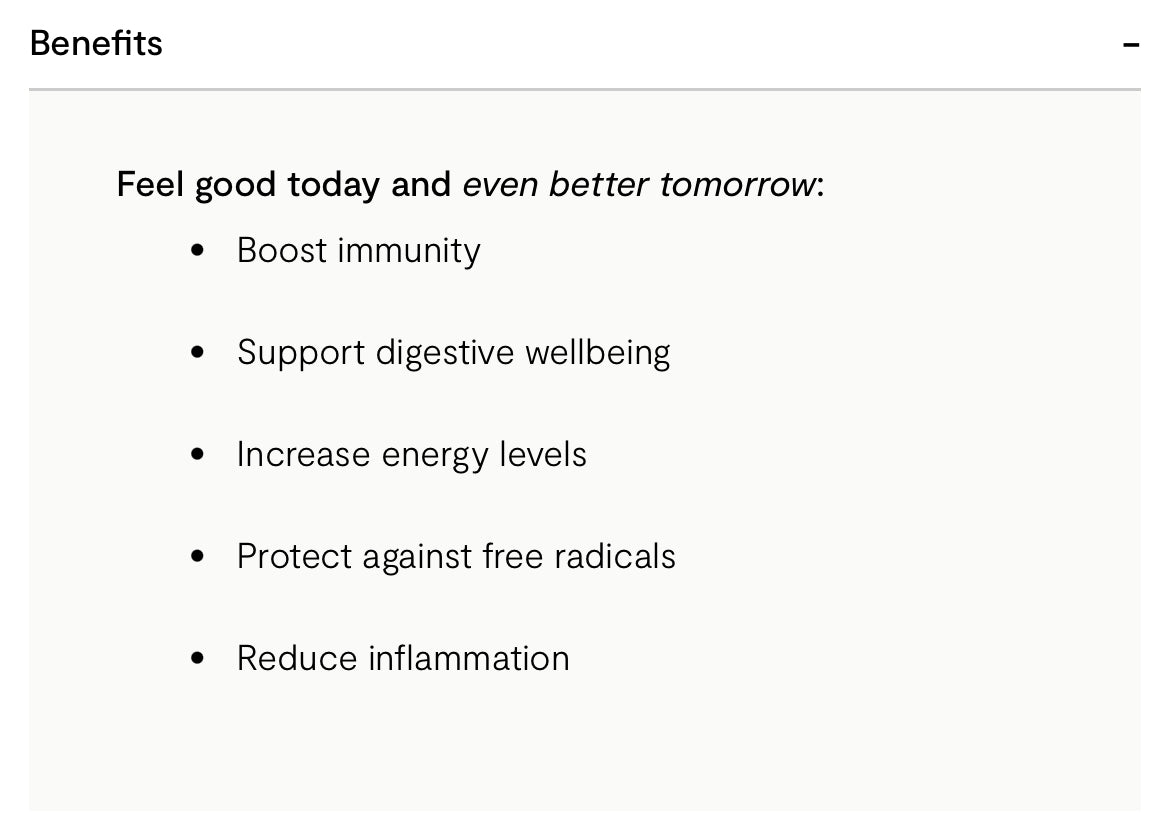The height and width of the screenshot is (813, 1170).
Task: Select the Reduce inflammation list item
Action: tap(403, 658)
